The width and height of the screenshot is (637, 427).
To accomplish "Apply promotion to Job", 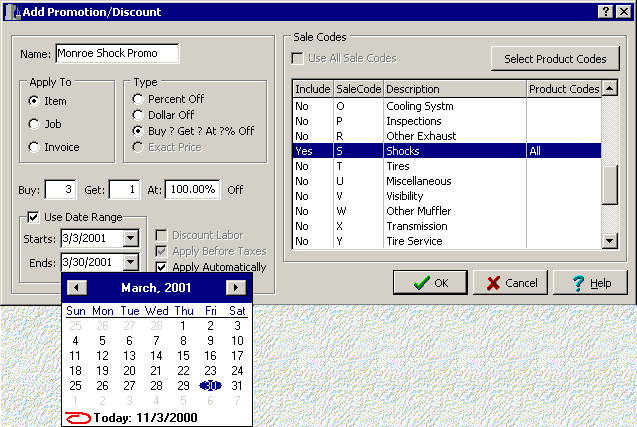I will click(x=35, y=124).
